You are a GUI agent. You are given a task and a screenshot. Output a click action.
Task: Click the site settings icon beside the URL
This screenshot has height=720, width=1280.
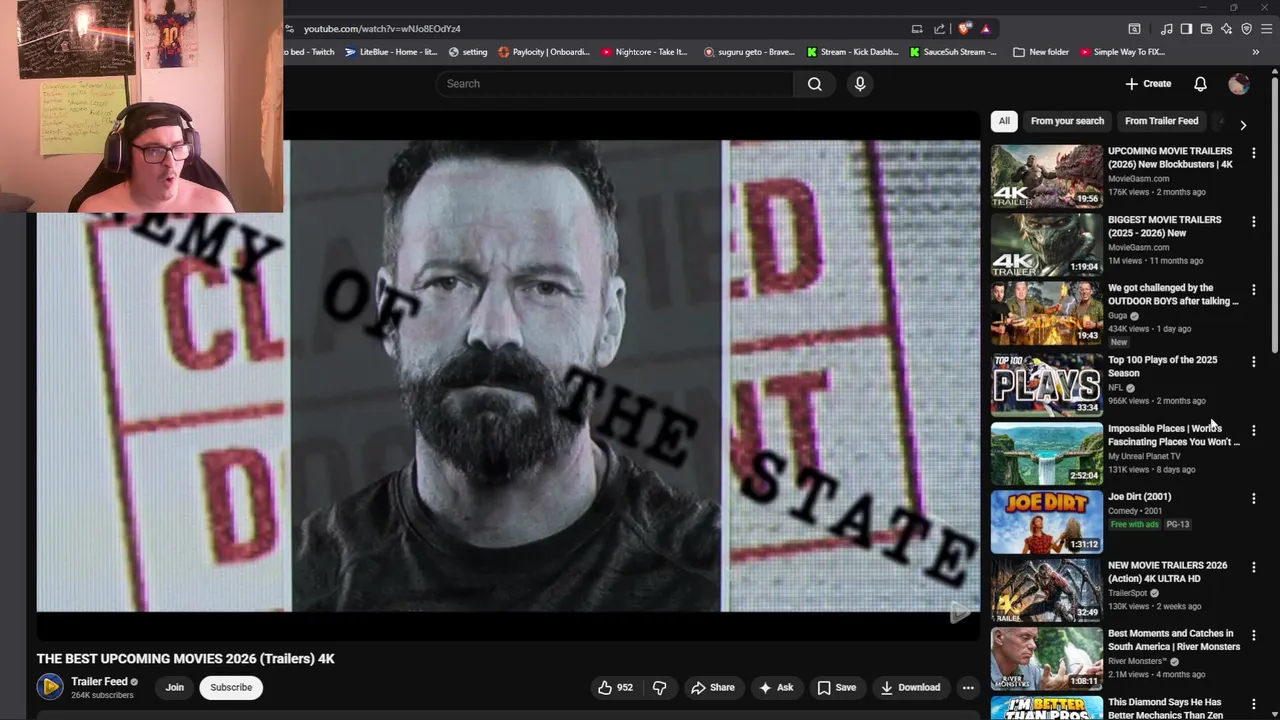pos(289,29)
